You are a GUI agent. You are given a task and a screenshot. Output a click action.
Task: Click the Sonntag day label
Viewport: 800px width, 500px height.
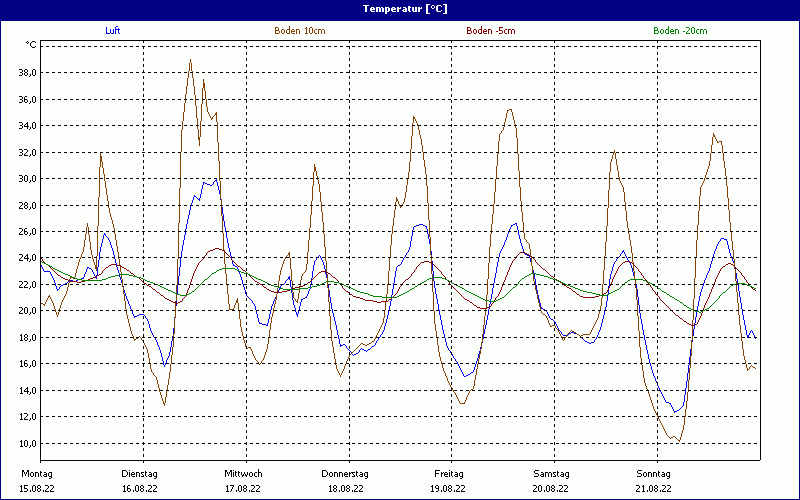click(654, 473)
